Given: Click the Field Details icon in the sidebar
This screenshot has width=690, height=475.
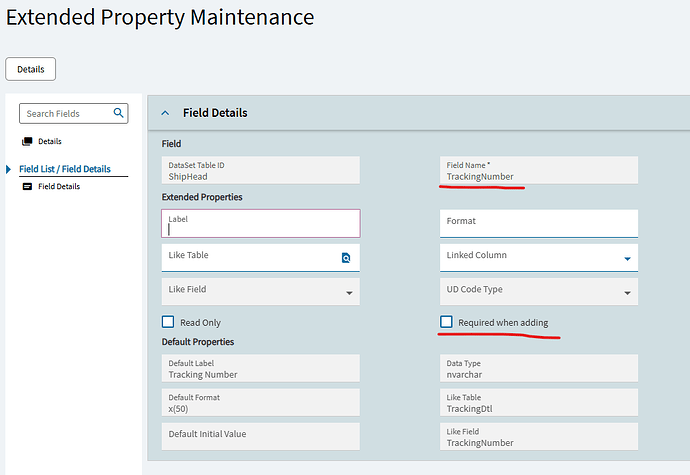Looking at the screenshot, I should click(27, 187).
